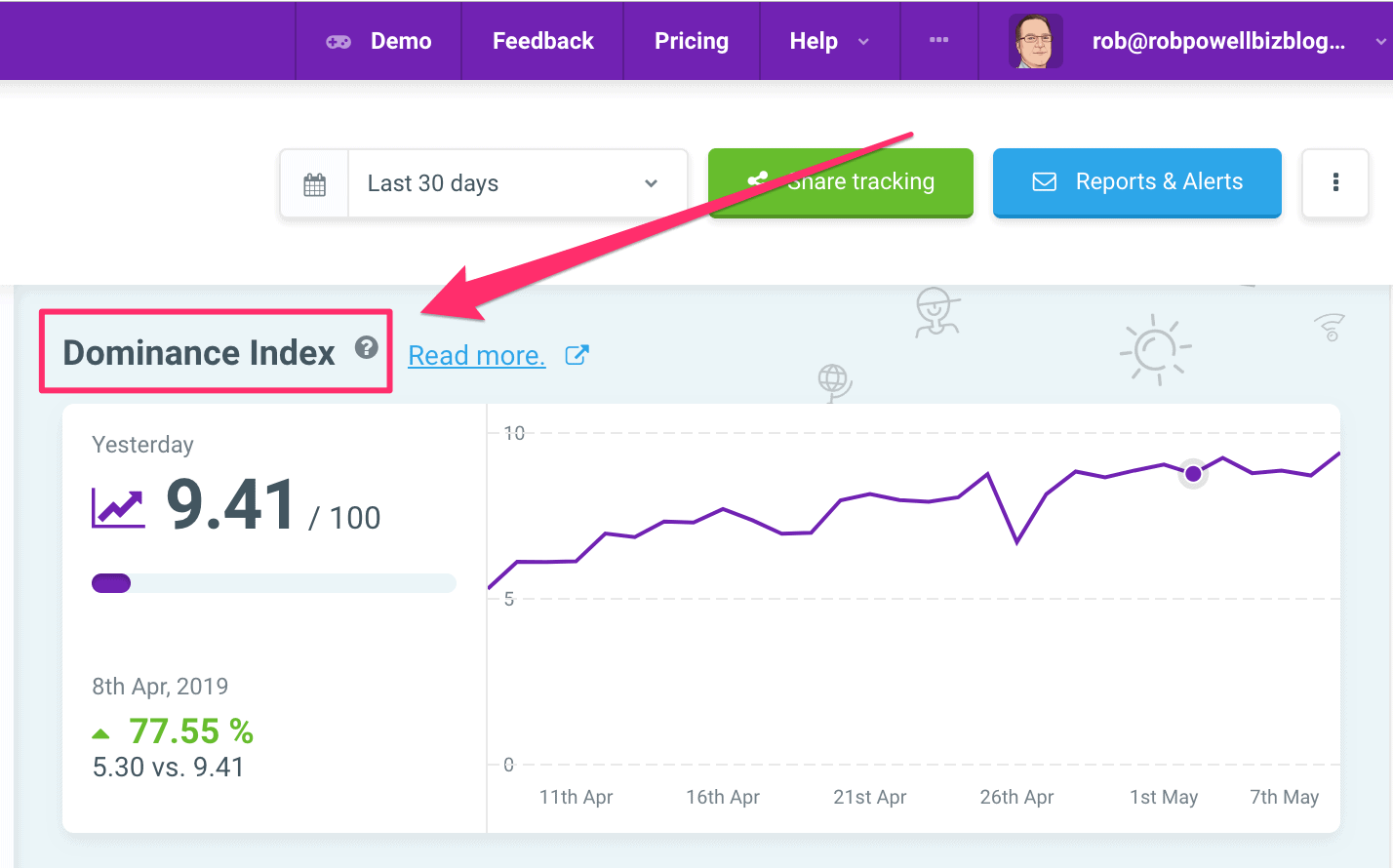Open the account dropdown arrow
1393x868 pixels.
[1379, 42]
